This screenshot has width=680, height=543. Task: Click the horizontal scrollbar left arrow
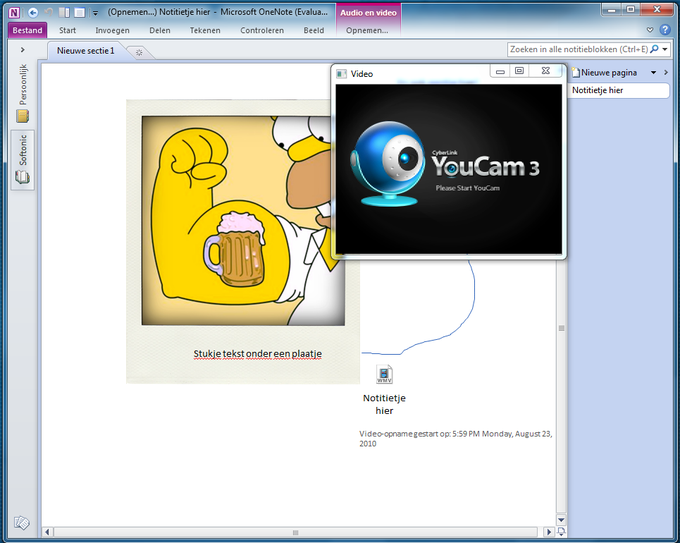pyautogui.click(x=47, y=532)
